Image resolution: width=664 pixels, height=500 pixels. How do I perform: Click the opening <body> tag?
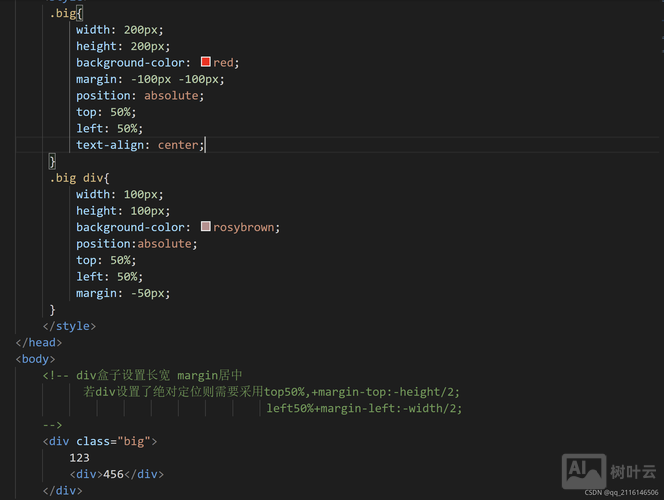pyautogui.click(x=35, y=359)
